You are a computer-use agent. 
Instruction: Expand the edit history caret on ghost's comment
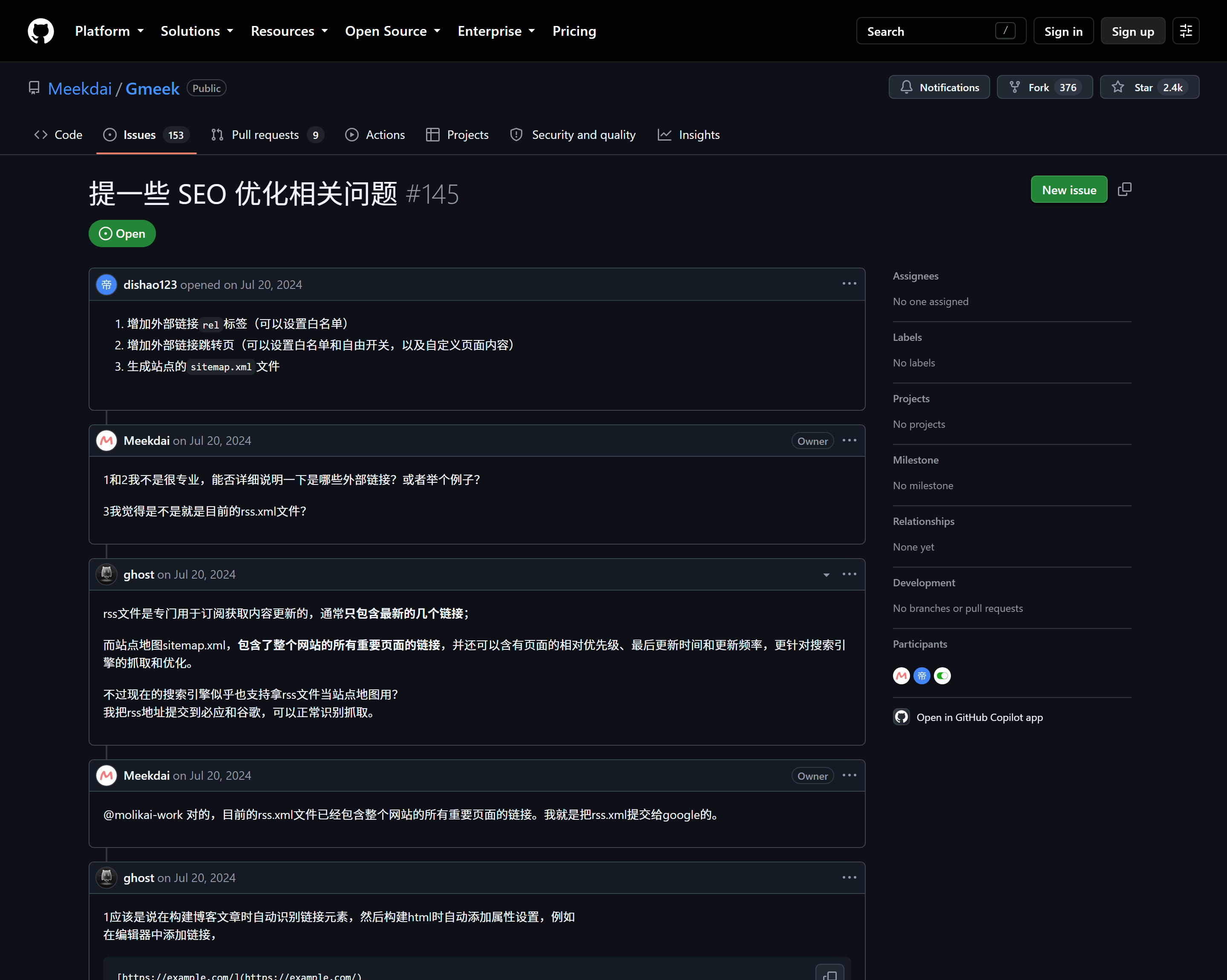(x=827, y=575)
